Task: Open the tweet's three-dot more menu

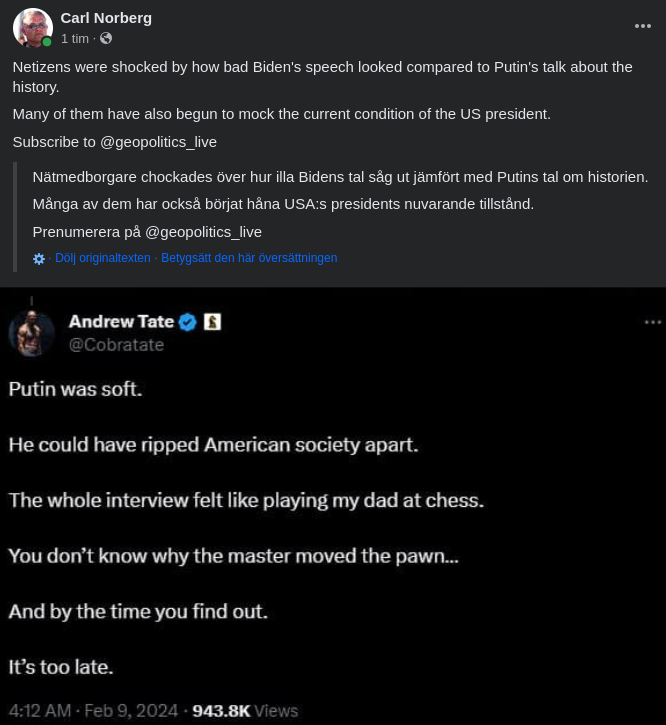Action: 653,322
